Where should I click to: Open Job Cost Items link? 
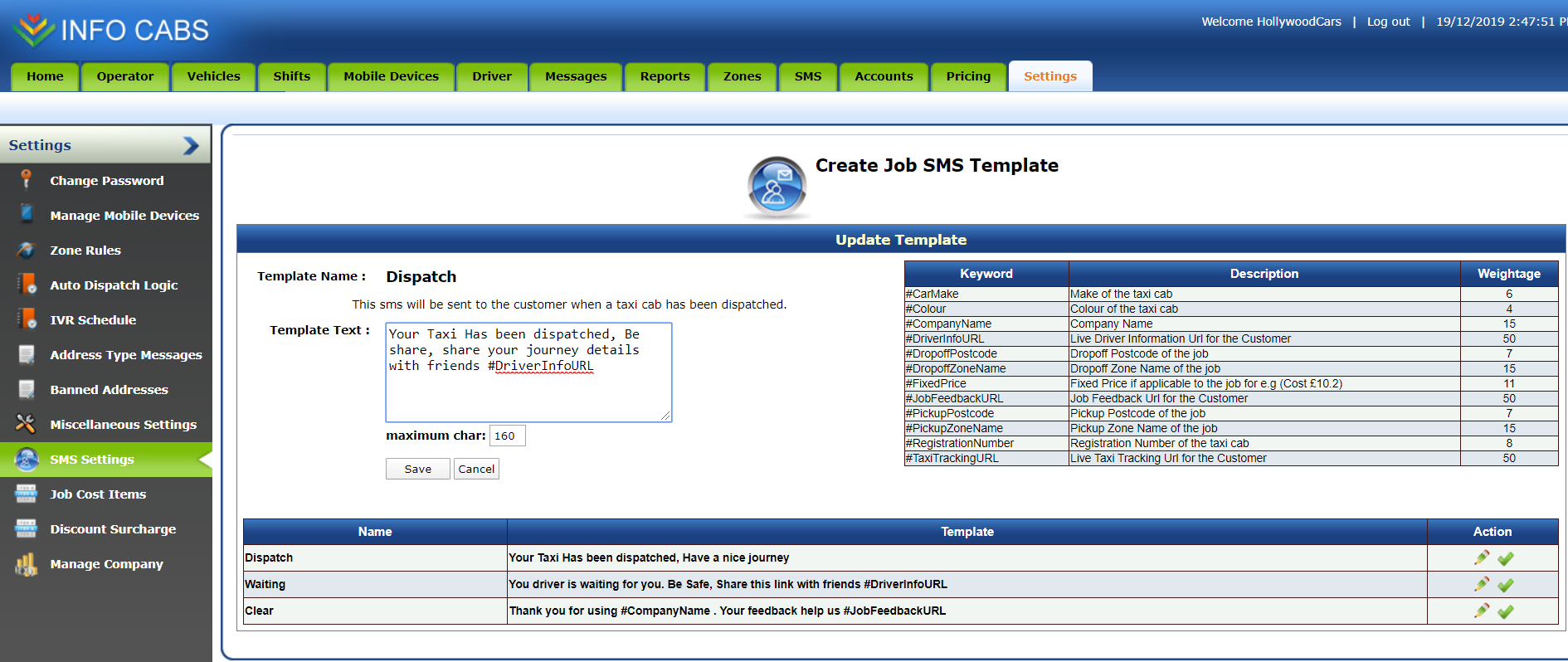pos(98,494)
